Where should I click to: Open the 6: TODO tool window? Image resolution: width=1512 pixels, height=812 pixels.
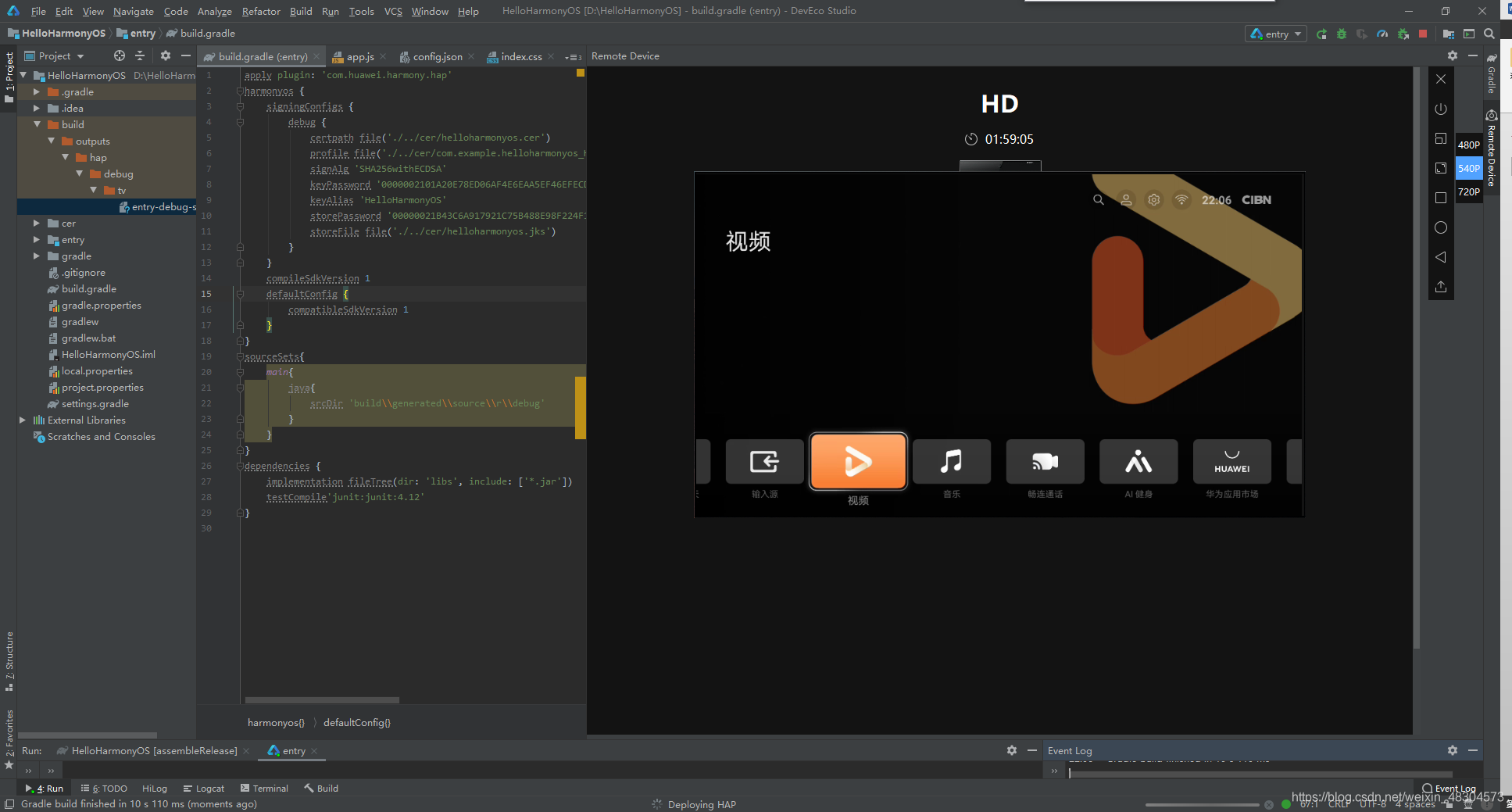pos(104,789)
